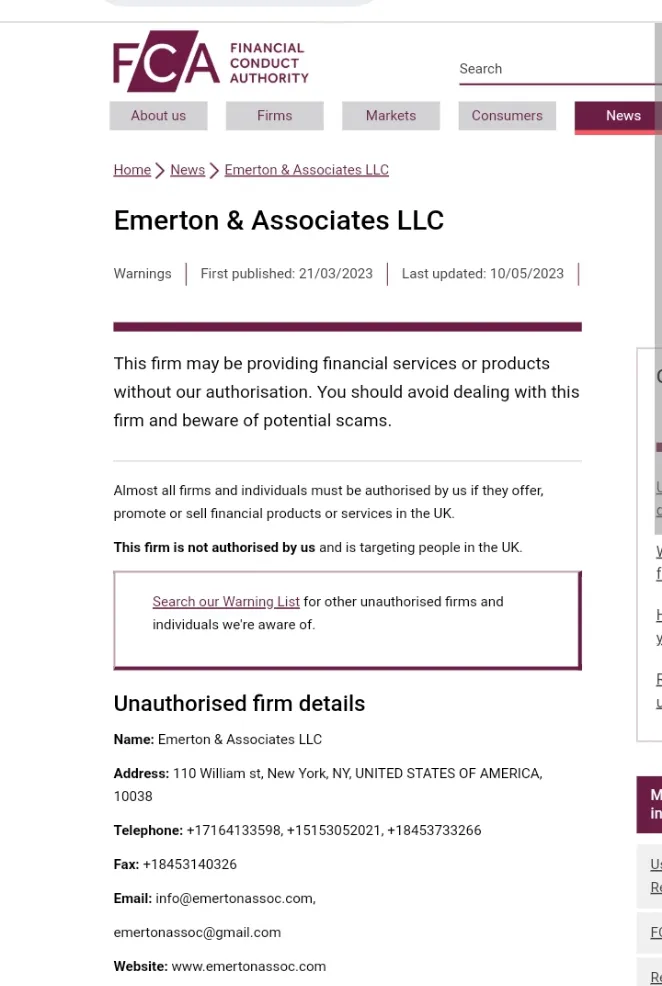Open the About us menu tab

[158, 116]
